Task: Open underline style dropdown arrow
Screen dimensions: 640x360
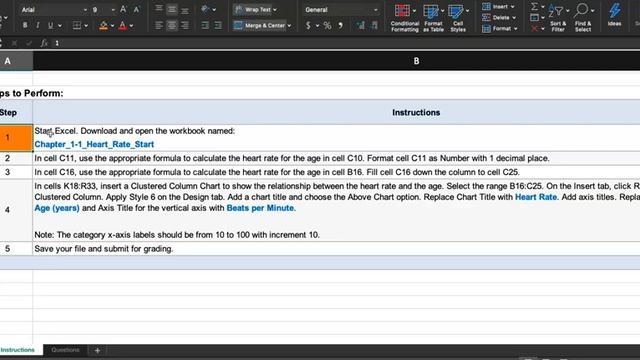Action: click(x=60, y=26)
